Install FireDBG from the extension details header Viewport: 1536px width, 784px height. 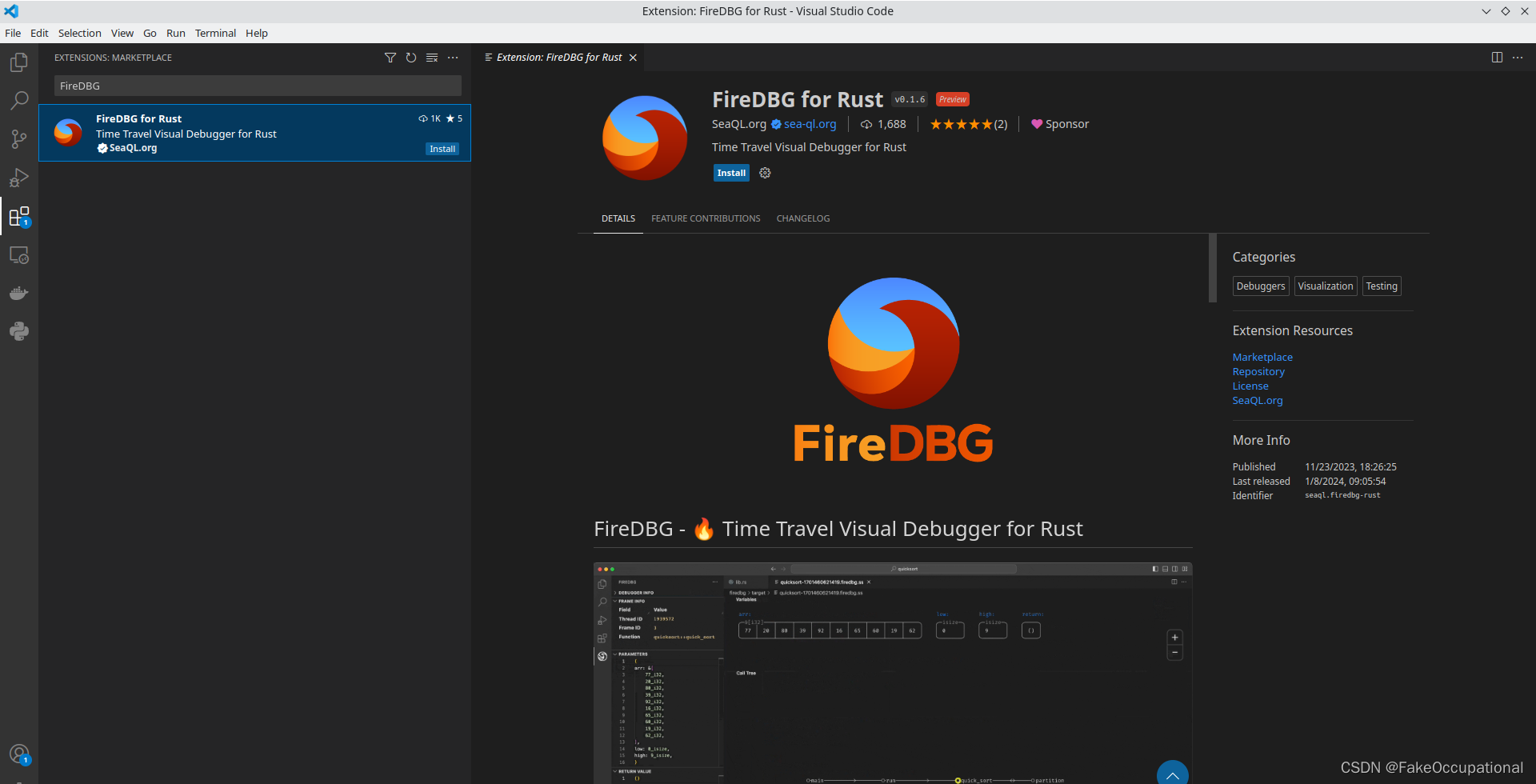[x=731, y=173]
